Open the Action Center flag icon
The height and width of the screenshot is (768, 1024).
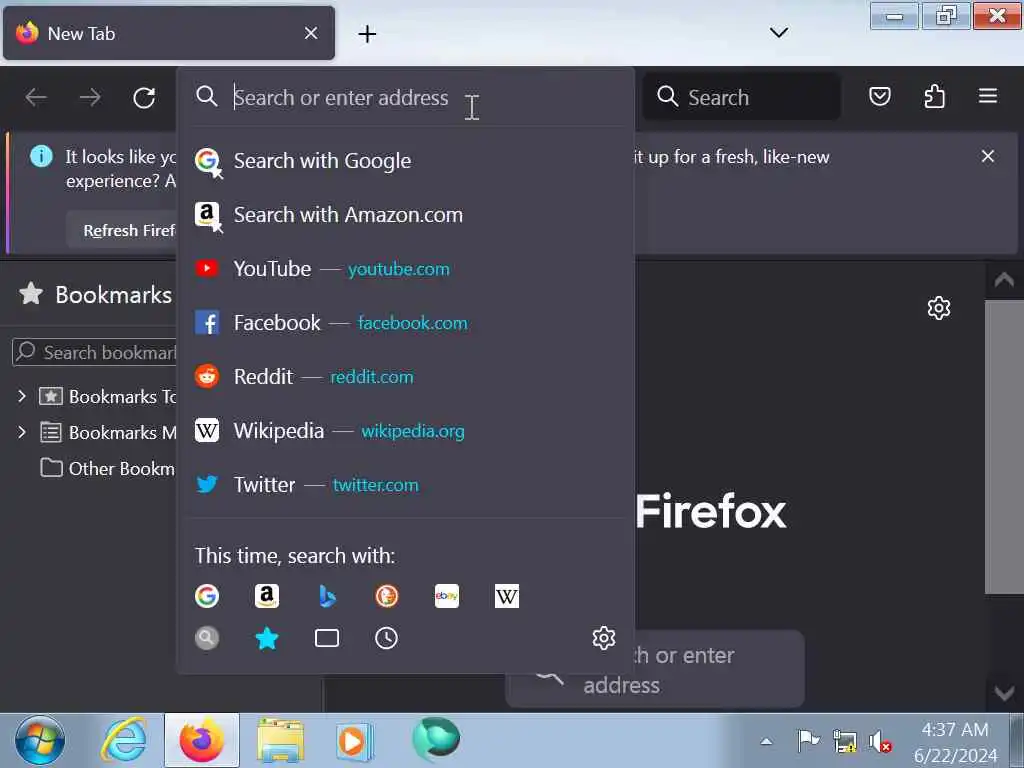(x=808, y=741)
